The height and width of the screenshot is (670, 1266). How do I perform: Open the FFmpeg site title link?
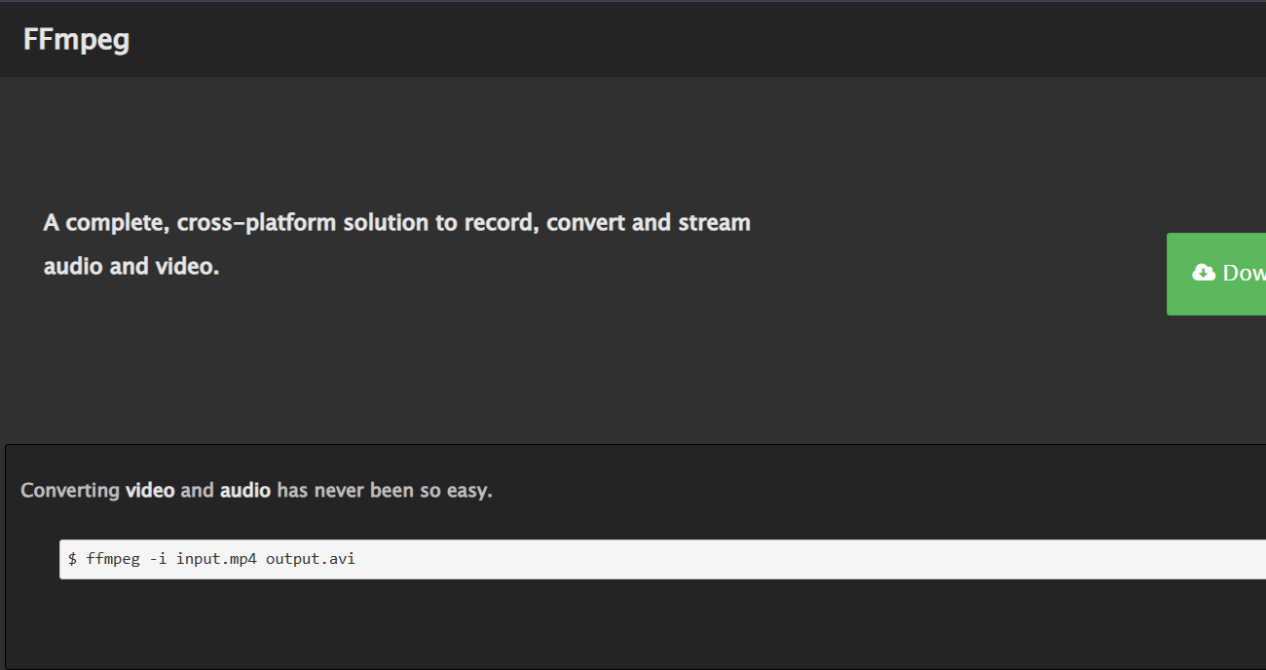76,39
